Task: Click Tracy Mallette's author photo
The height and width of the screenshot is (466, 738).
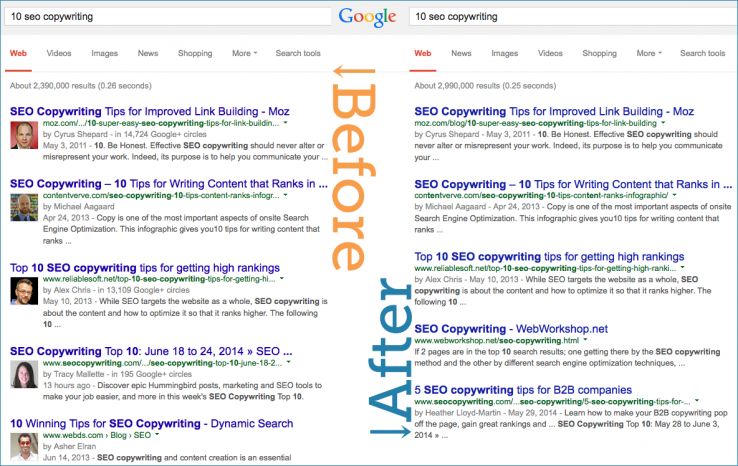Action: (24, 374)
